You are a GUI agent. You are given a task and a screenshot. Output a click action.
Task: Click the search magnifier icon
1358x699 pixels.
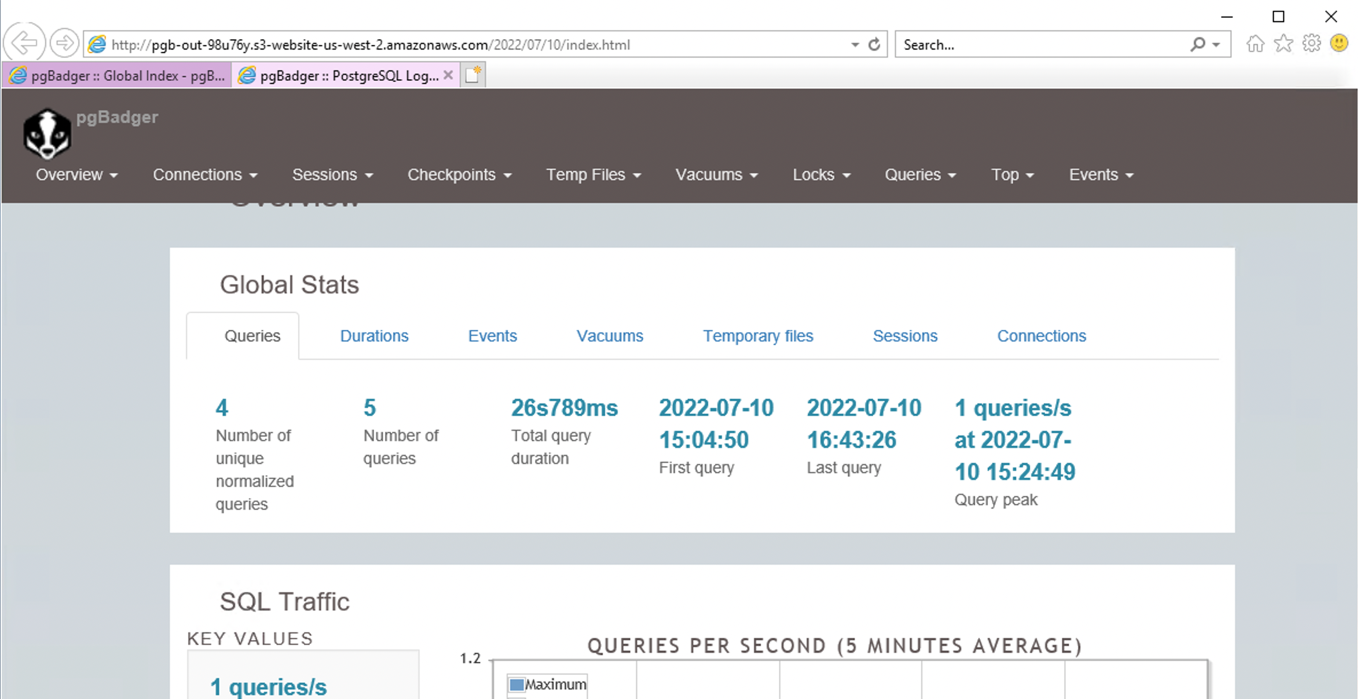coord(1197,45)
